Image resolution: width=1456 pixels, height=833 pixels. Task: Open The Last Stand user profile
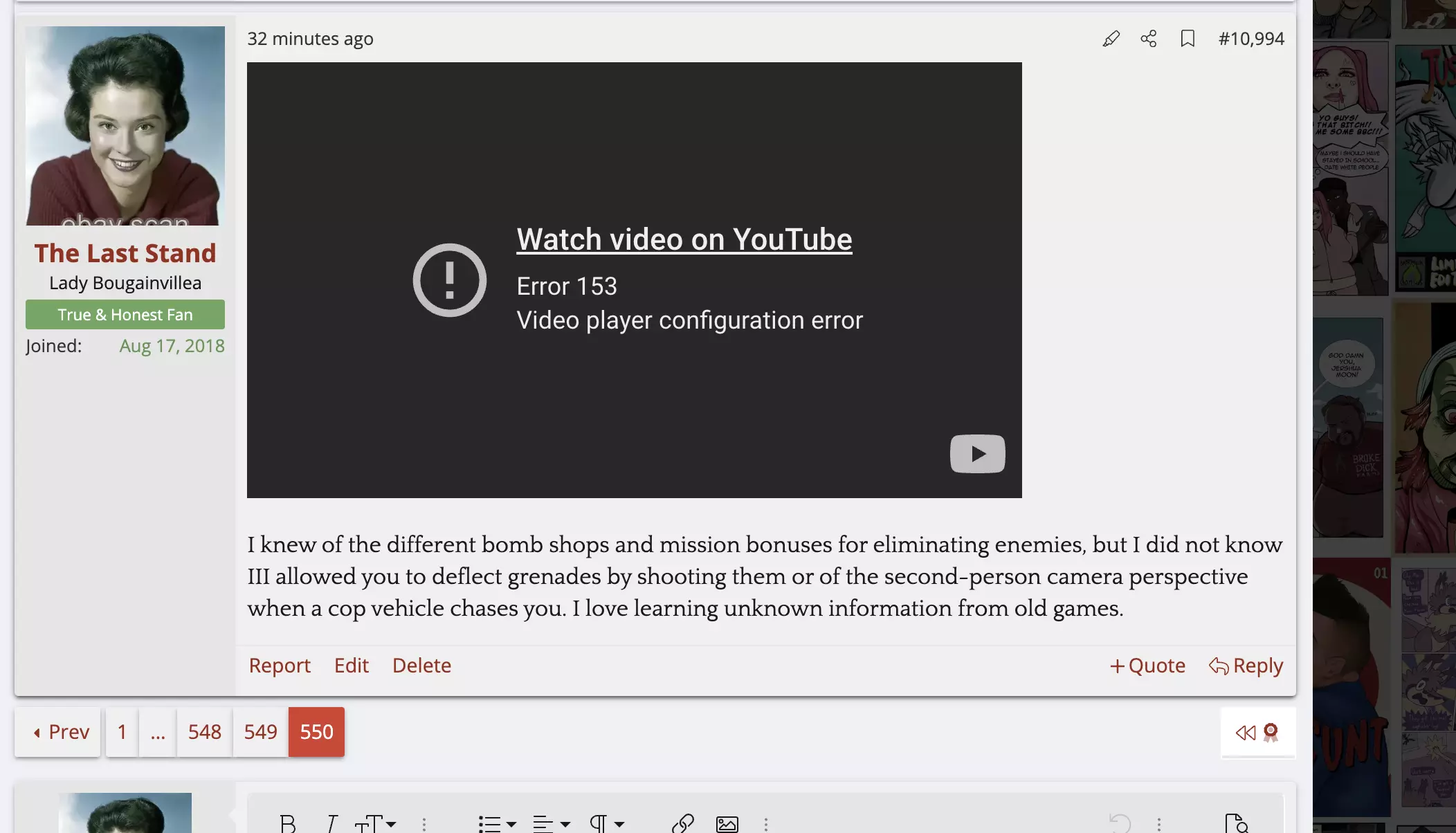125,253
